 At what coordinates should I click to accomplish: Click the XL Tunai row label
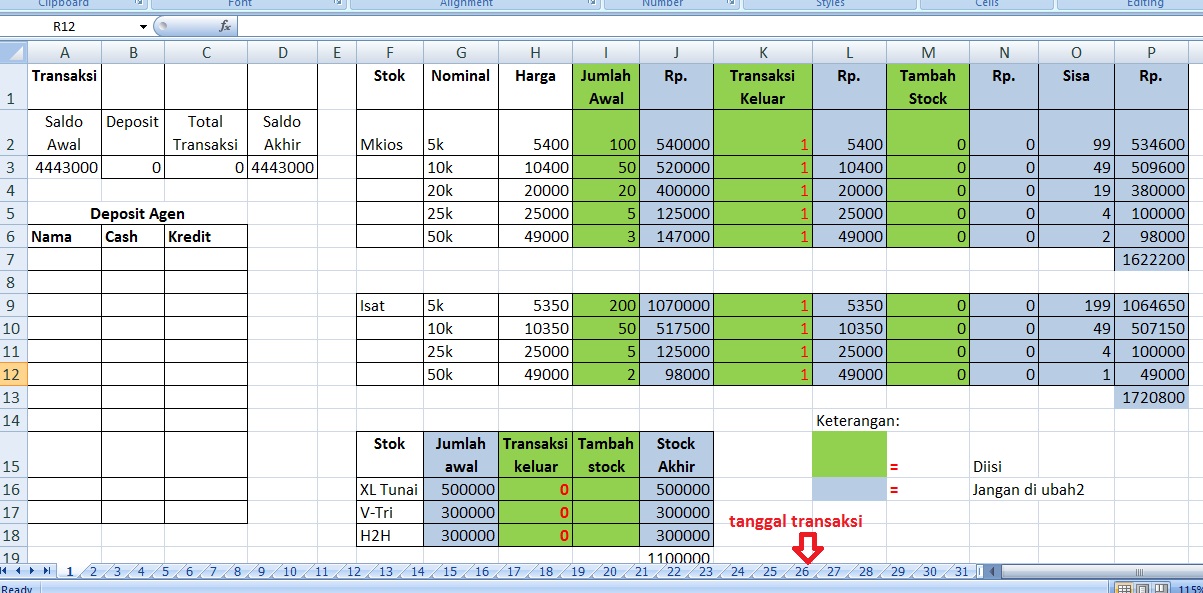point(390,489)
